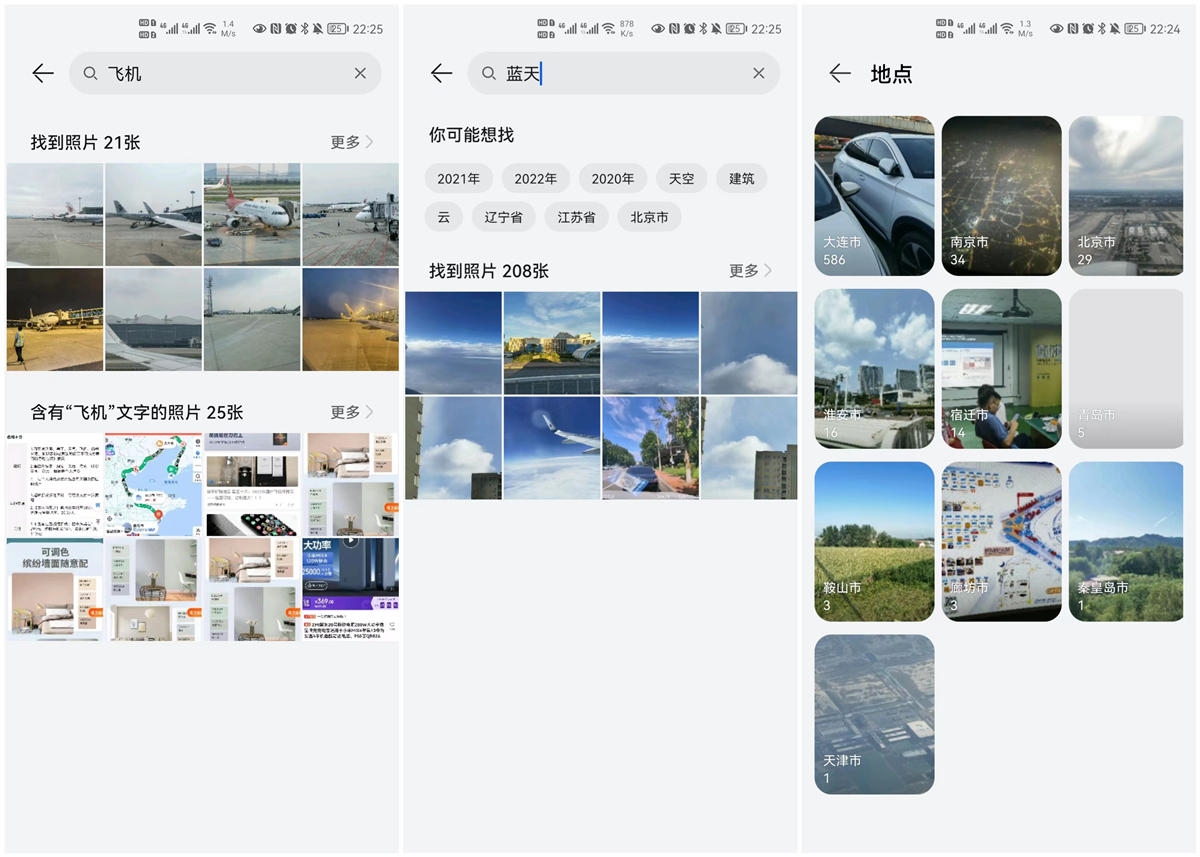
Task: Select the 江苏省 filter option
Action: (576, 216)
